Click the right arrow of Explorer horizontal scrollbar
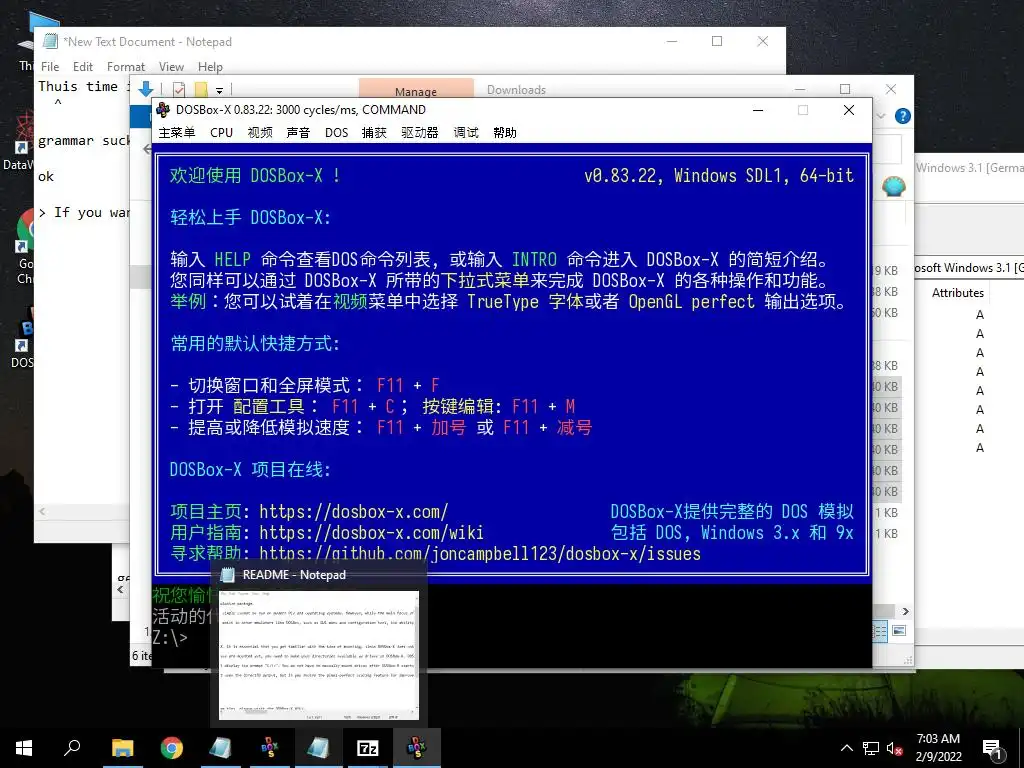This screenshot has width=1024, height=768. [905, 611]
